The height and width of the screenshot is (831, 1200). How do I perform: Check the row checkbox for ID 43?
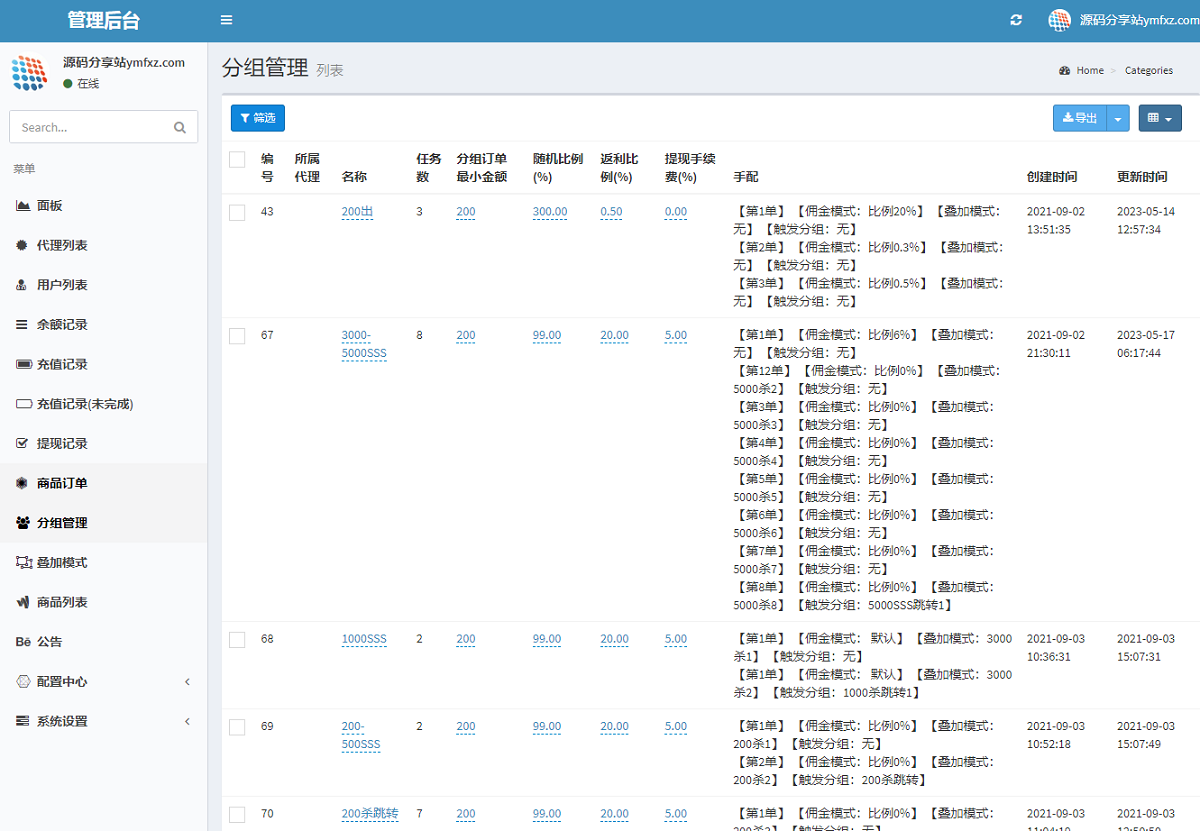tap(237, 212)
